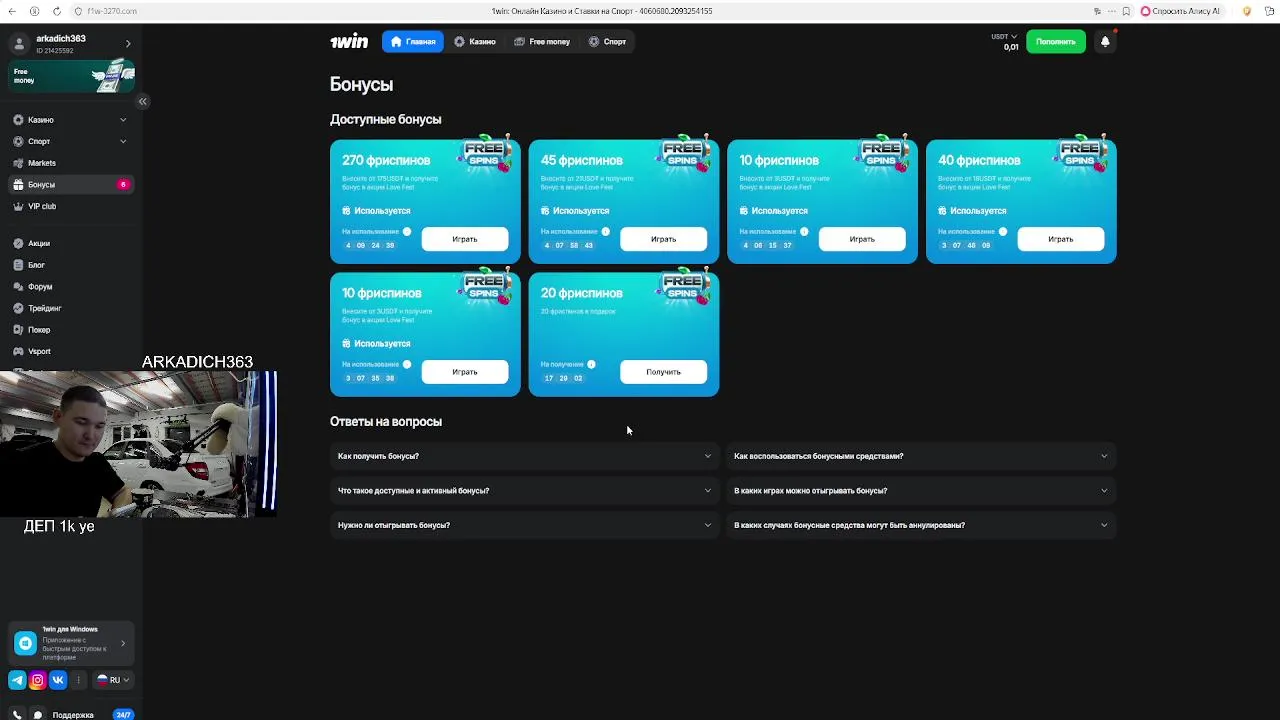Screen dimensions: 1280x720
Task: Click Спросить Алису AI browser button
Action: 1181,11
